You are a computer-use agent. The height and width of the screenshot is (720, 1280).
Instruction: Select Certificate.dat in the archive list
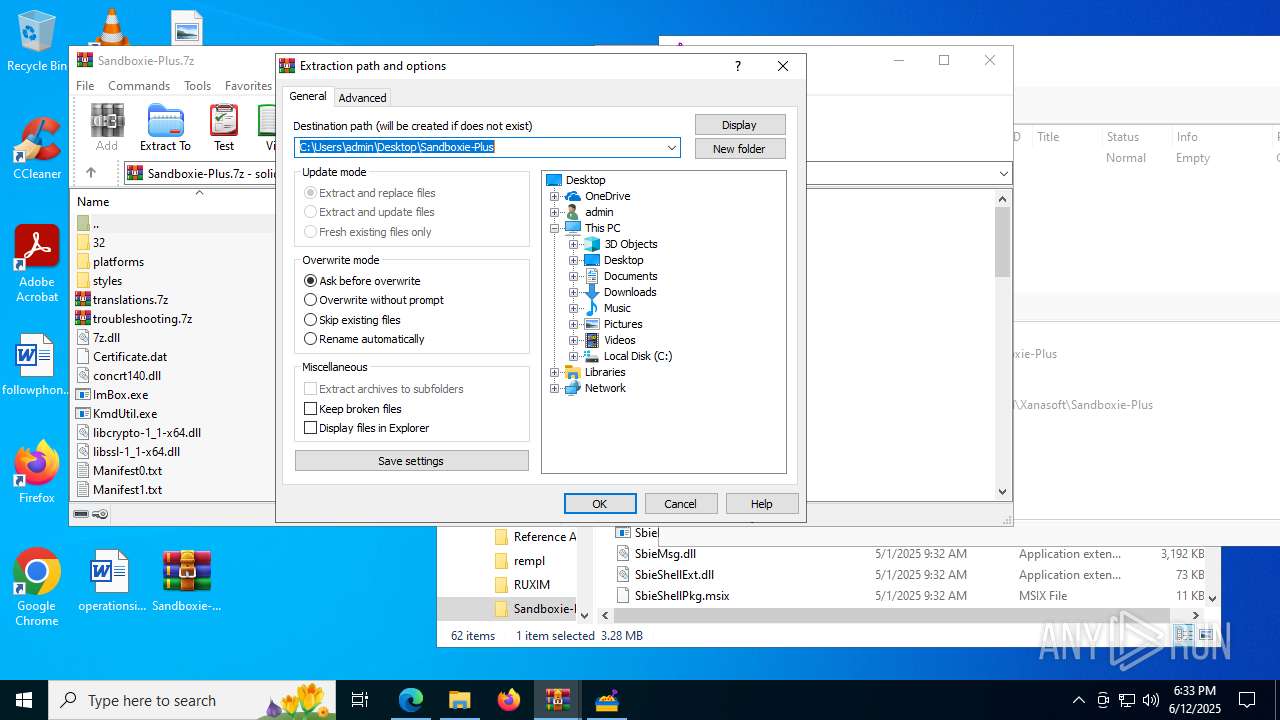point(130,357)
